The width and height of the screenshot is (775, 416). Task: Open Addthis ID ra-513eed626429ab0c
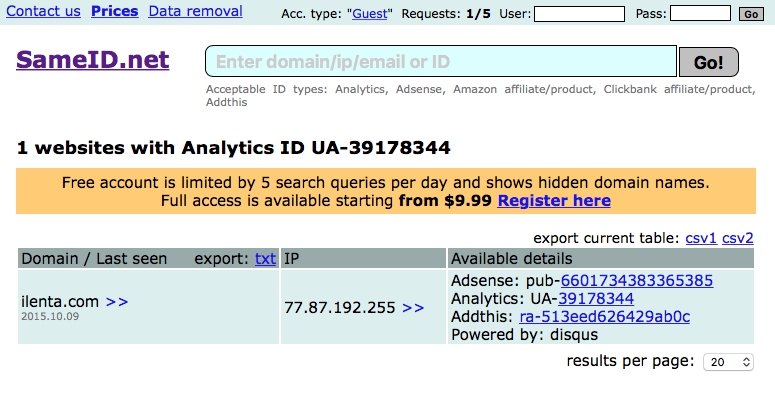coord(605,316)
